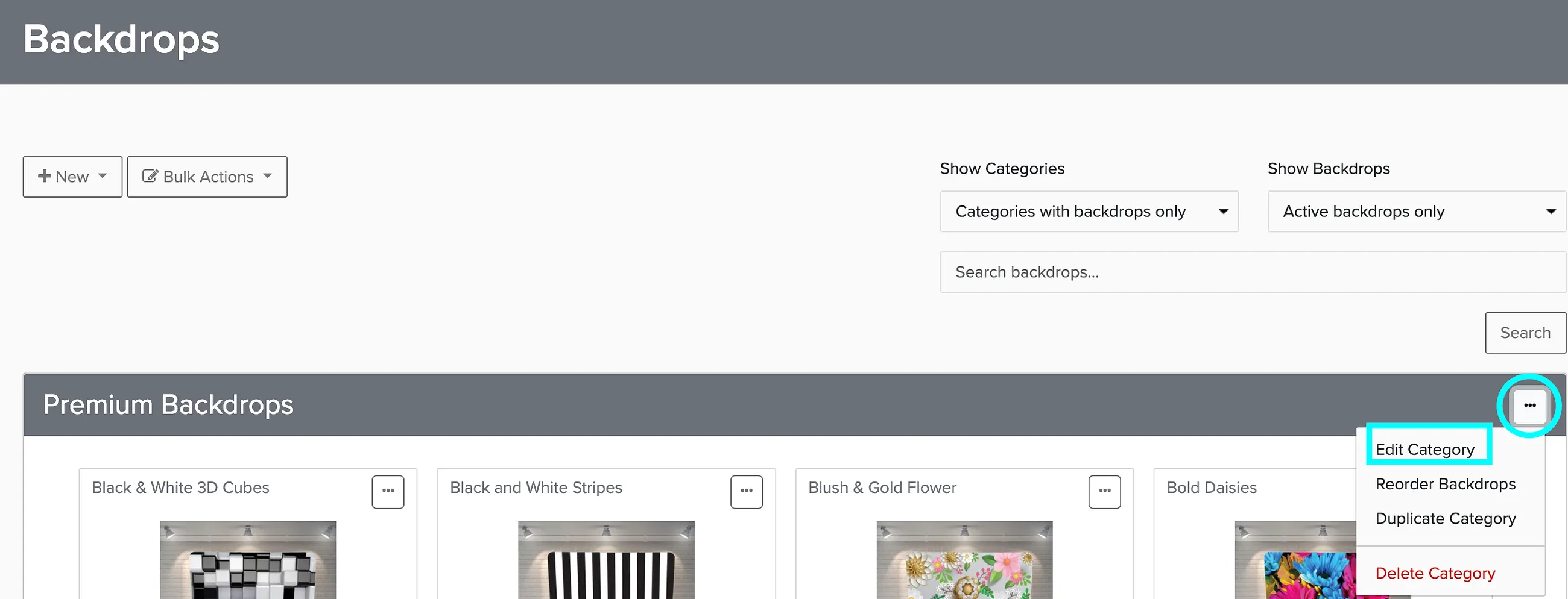This screenshot has width=1568, height=599.
Task: Open options for Black & White 3D Cubes
Action: [388, 491]
